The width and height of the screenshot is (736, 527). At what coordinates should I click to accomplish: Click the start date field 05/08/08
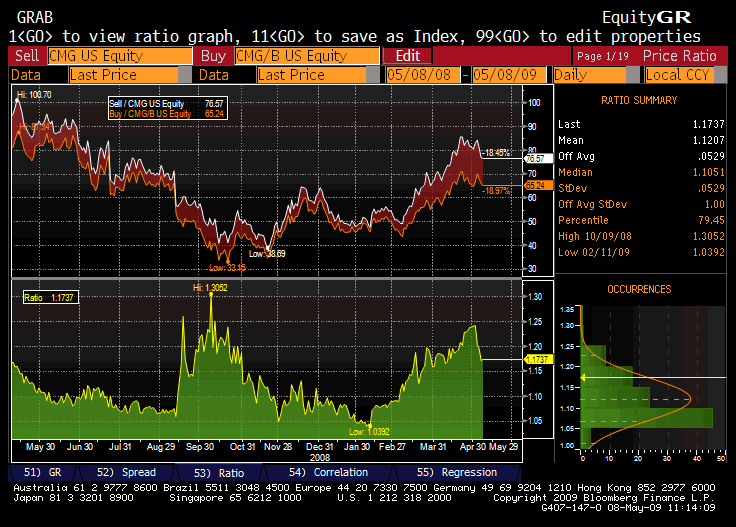[423, 75]
